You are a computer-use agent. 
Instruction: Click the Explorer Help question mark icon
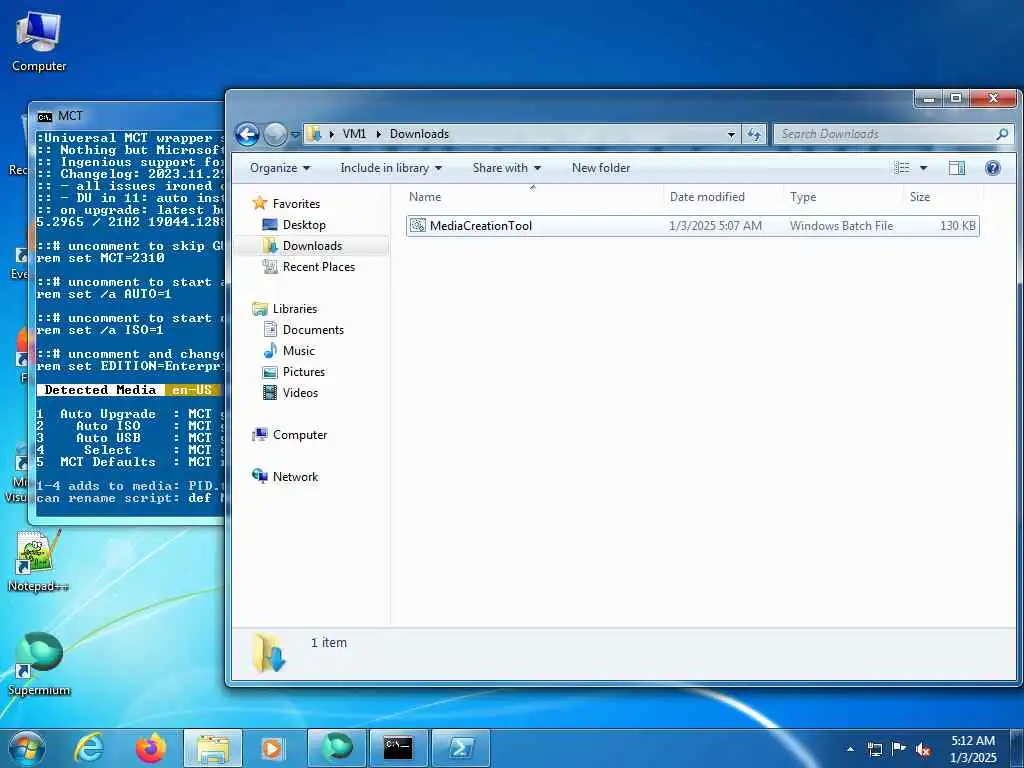(993, 168)
